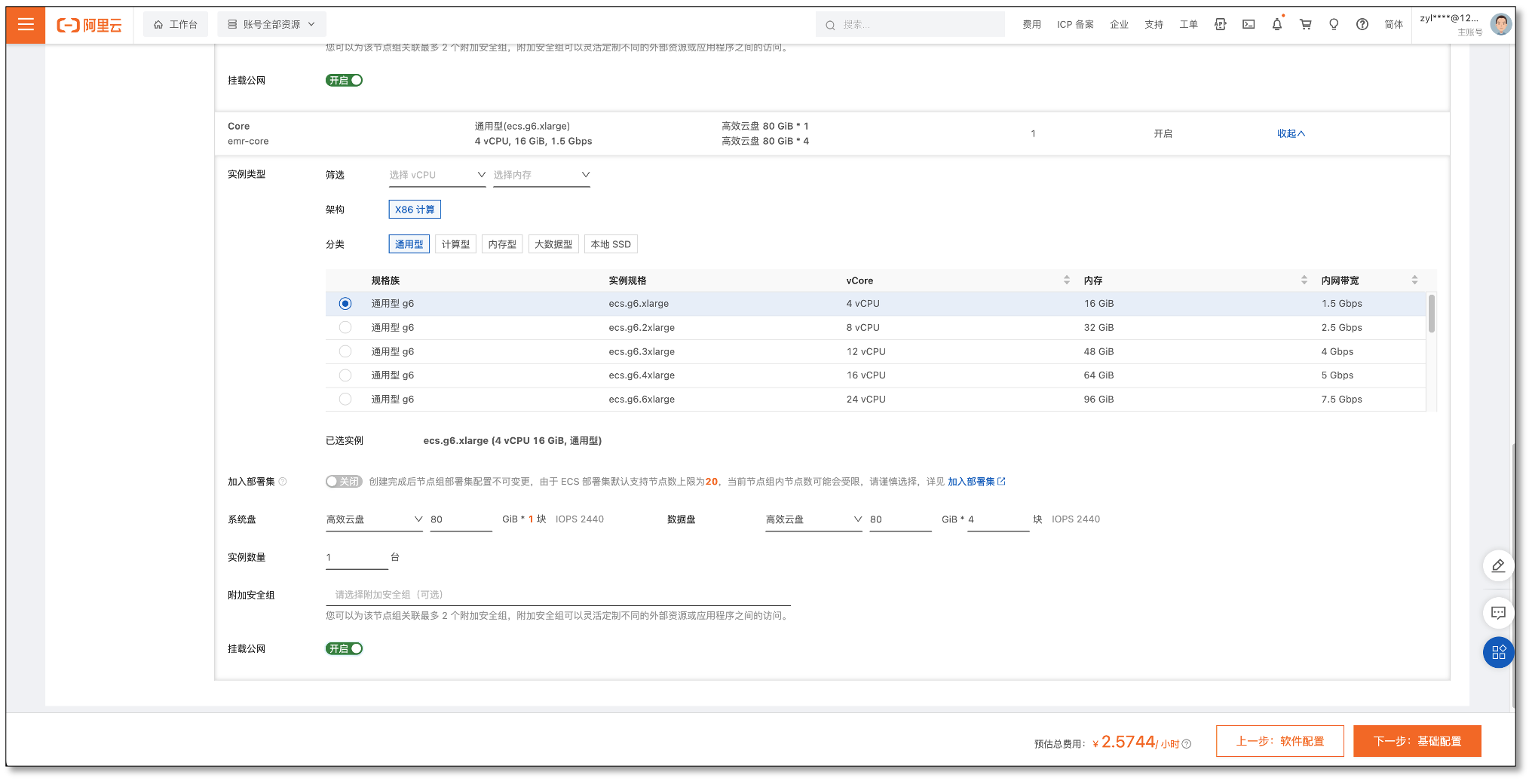Viewport: 1532px width, 784px height.
Task: Click the search magnifier icon
Action: point(830,25)
